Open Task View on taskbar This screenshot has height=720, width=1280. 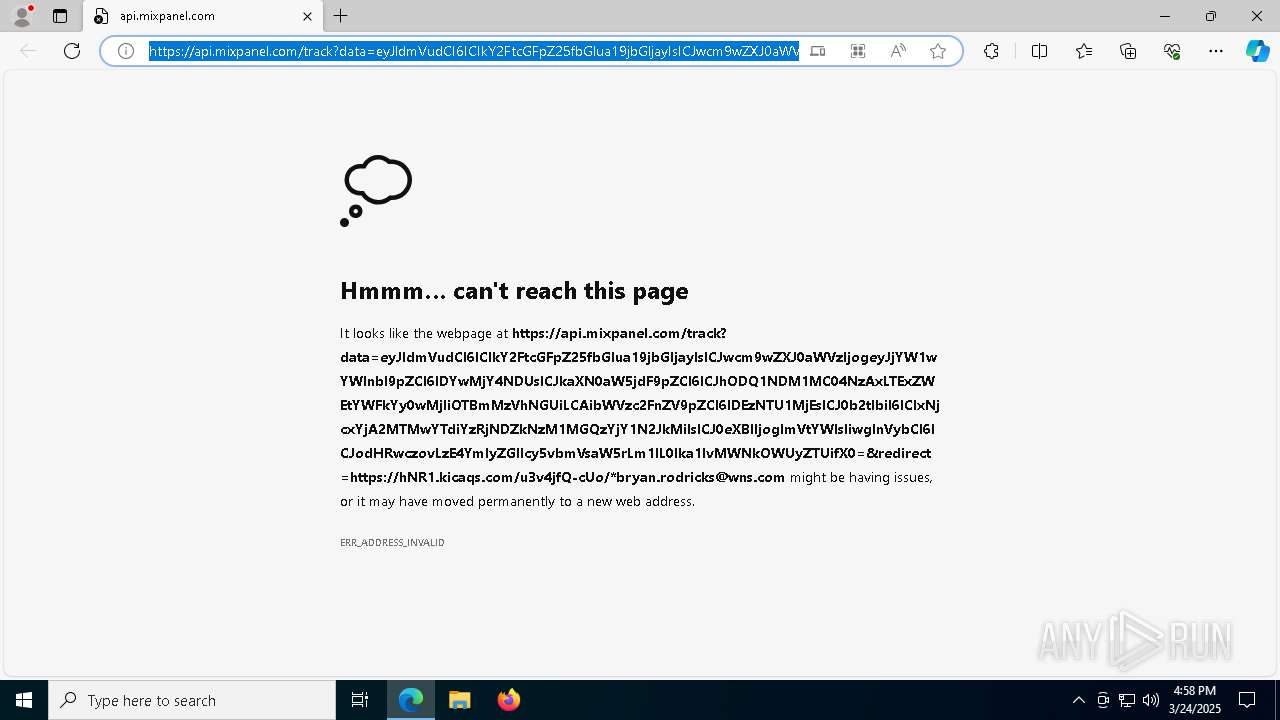360,700
